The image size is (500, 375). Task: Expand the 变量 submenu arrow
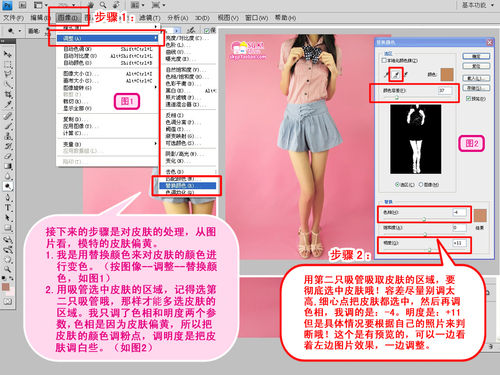(156, 144)
